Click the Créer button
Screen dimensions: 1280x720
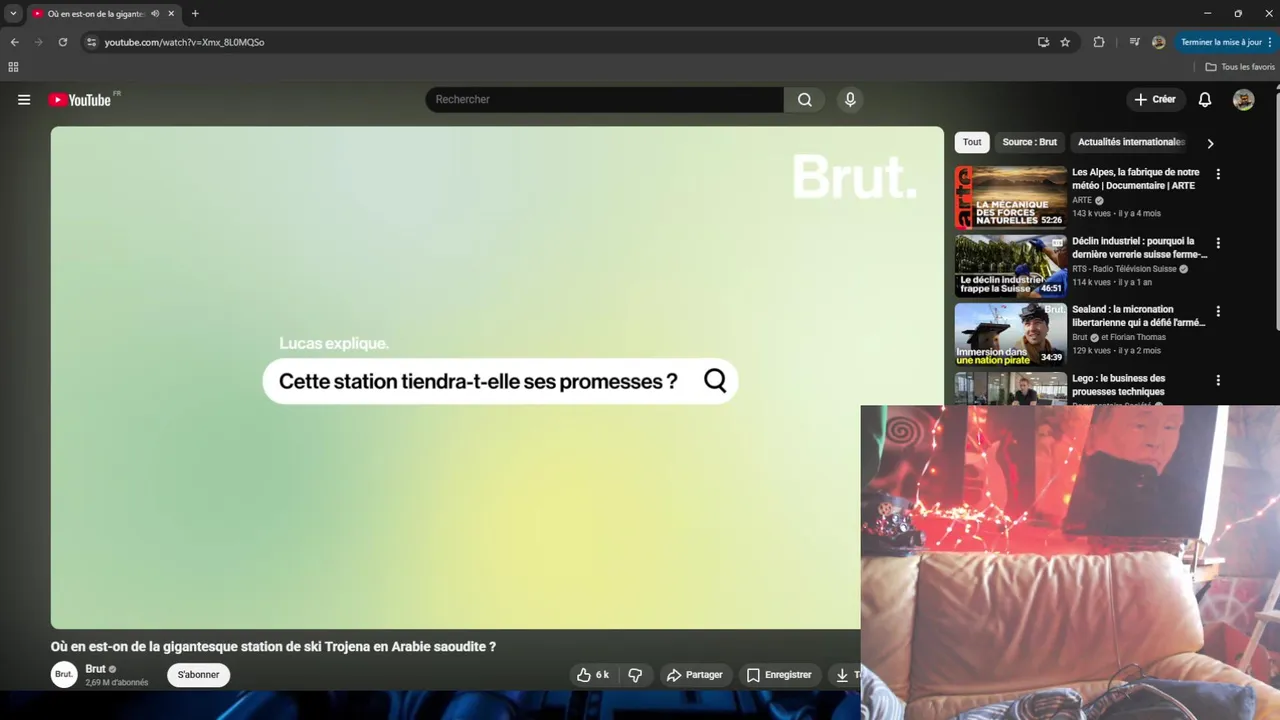pyautogui.click(x=1155, y=100)
